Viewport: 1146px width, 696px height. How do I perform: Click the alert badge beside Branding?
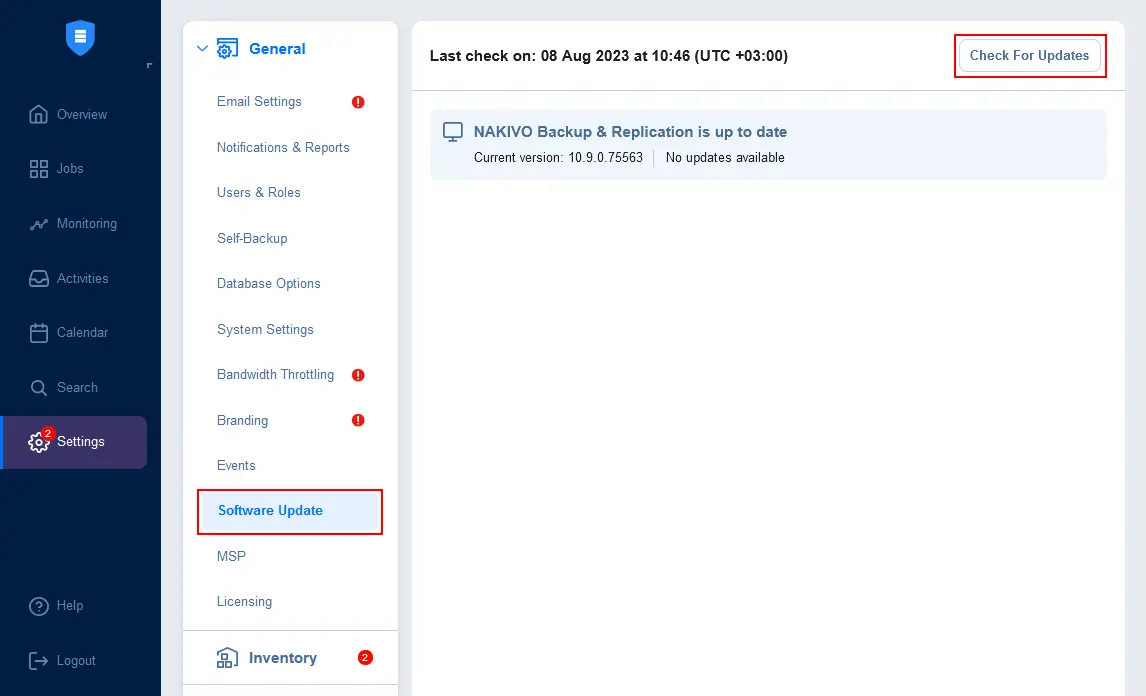point(358,420)
